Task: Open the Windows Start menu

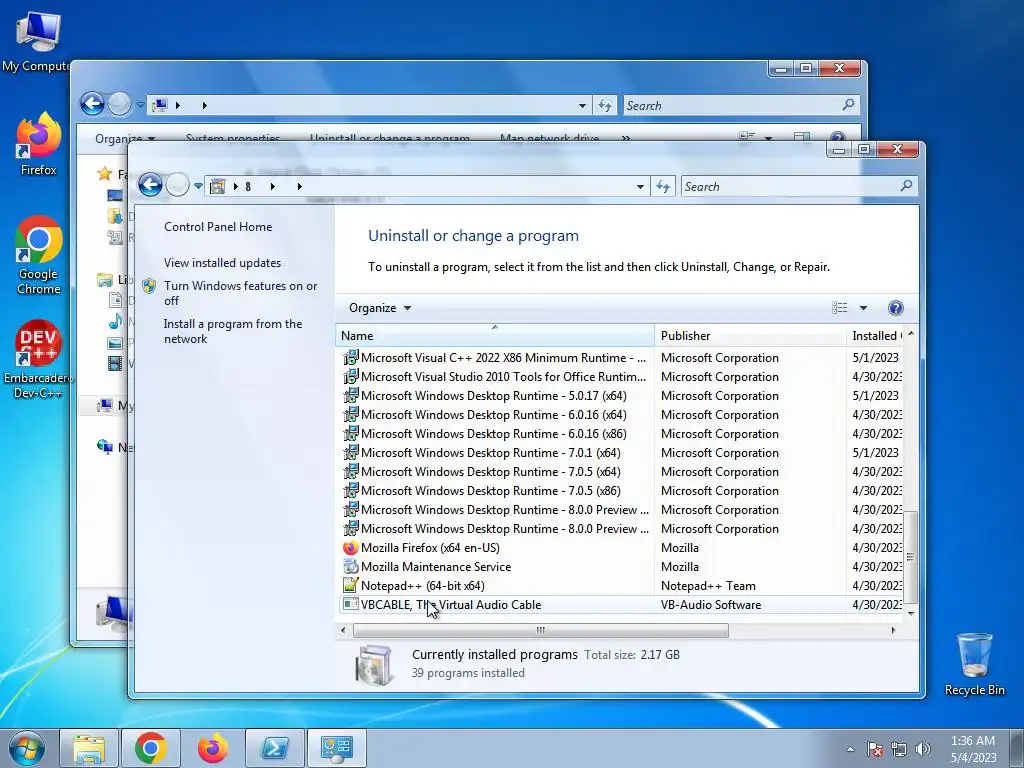Action: coord(27,748)
